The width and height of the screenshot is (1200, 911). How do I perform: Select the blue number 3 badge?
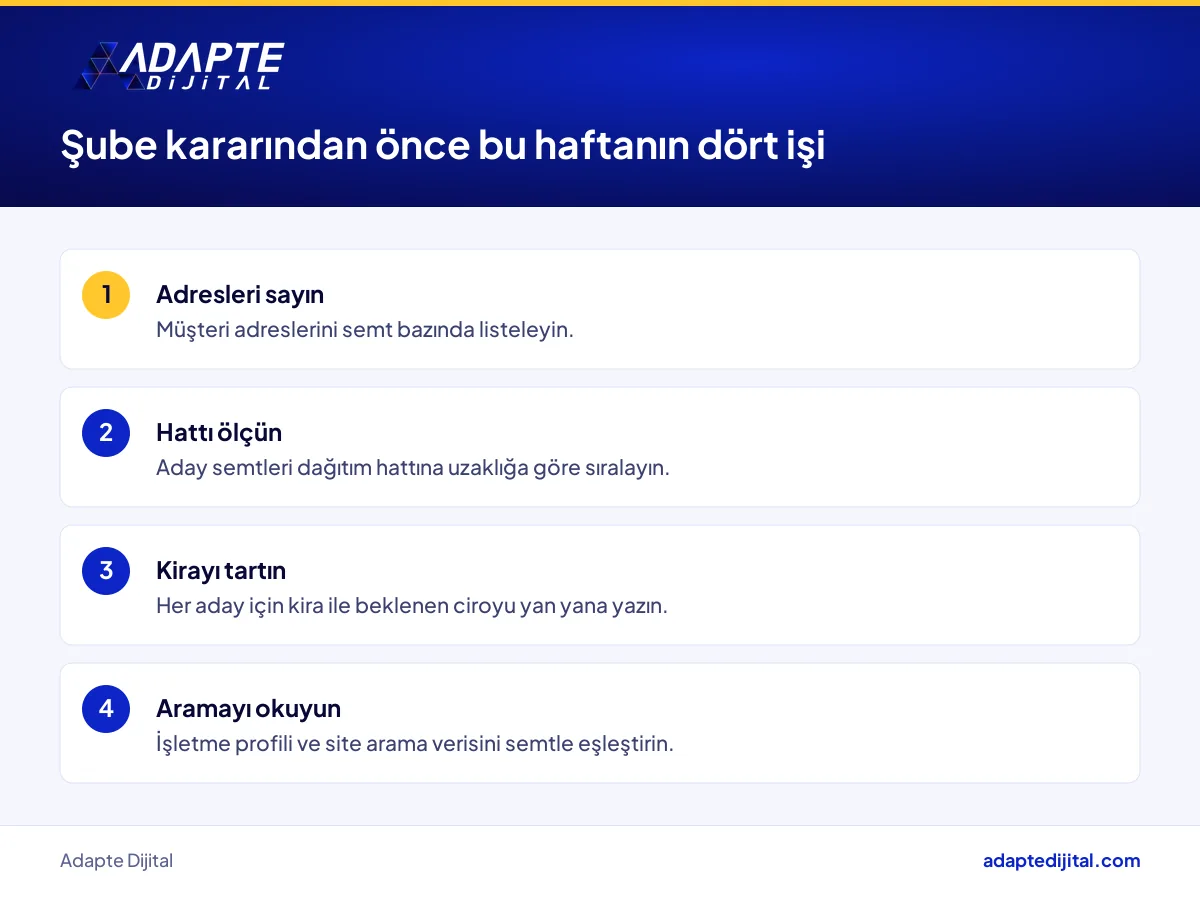[x=106, y=571]
